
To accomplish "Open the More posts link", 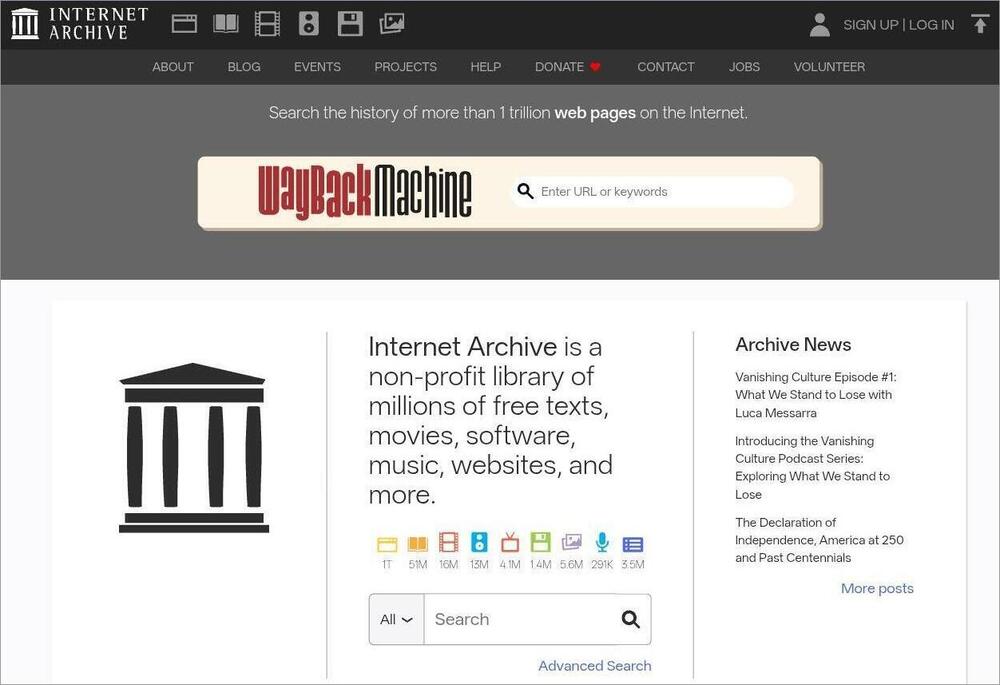I will [877, 588].
